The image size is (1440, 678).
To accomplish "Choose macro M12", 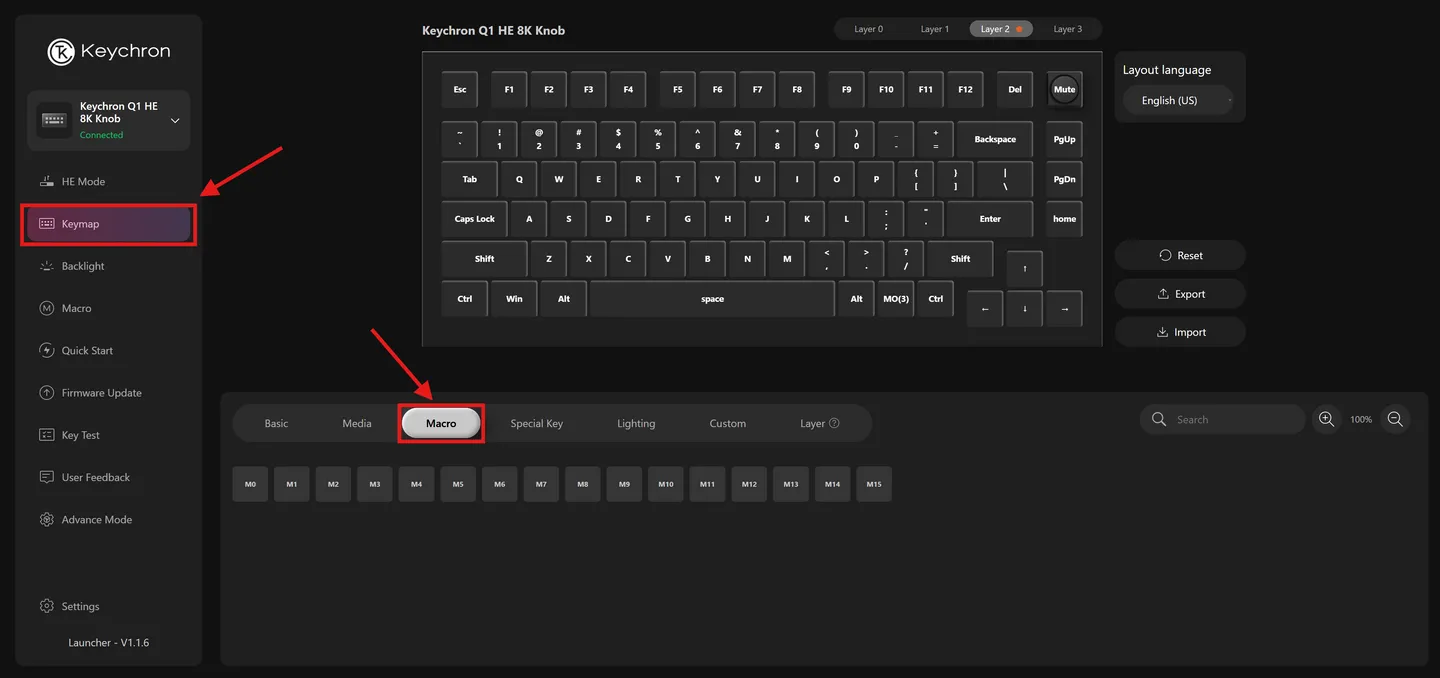I will pos(749,484).
